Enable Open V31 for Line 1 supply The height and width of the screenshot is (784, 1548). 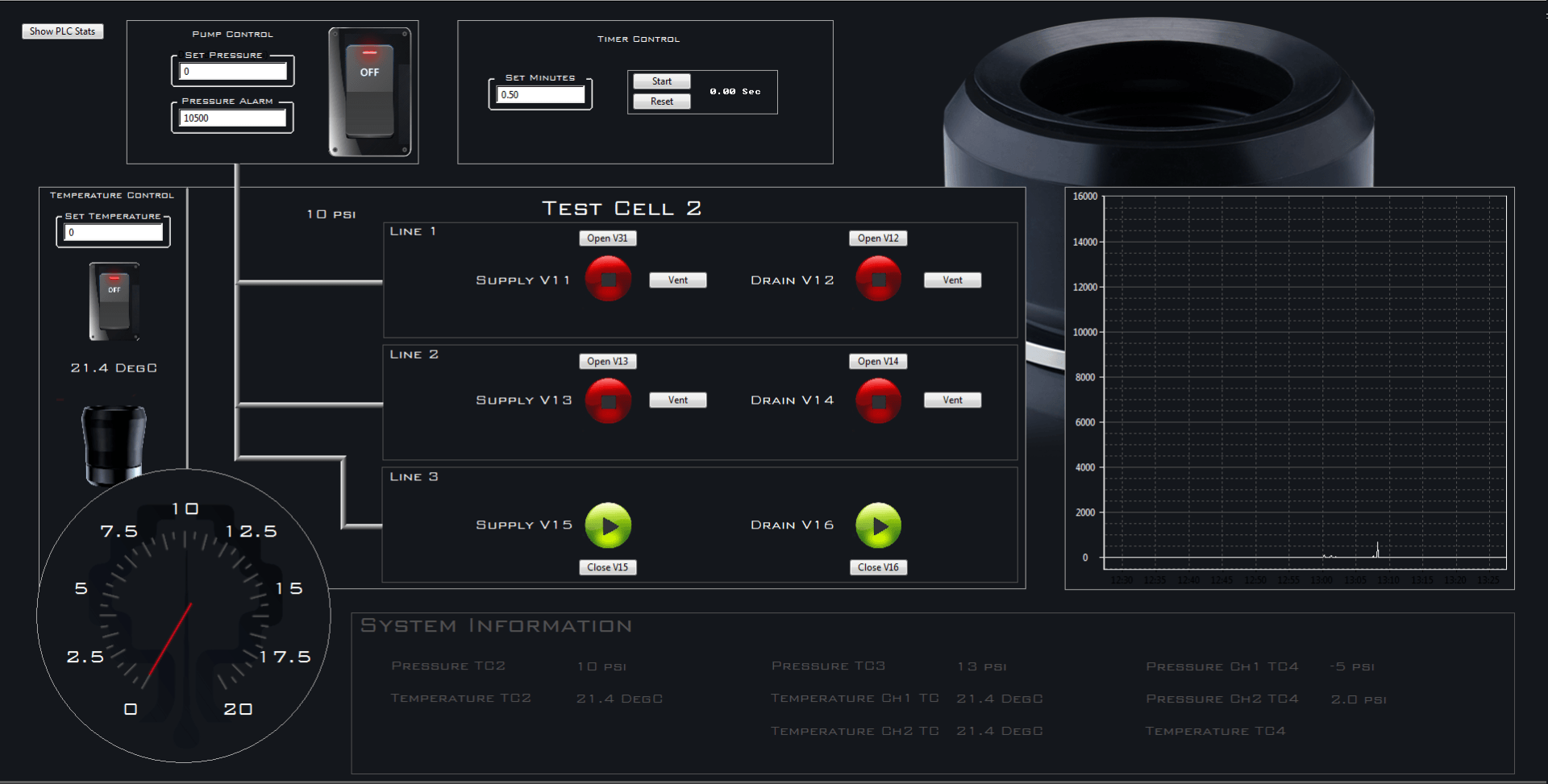click(607, 238)
